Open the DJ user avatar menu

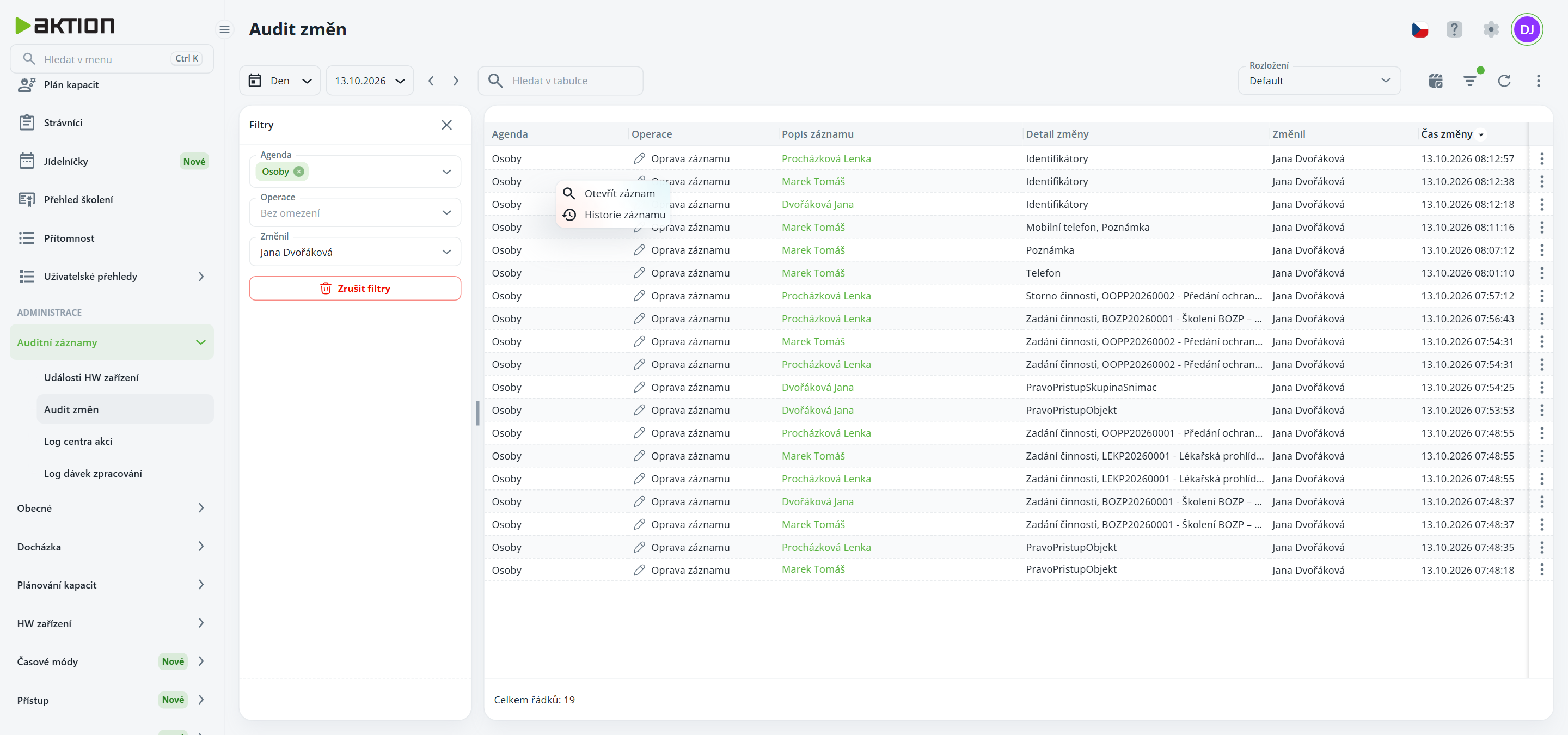point(1527,29)
